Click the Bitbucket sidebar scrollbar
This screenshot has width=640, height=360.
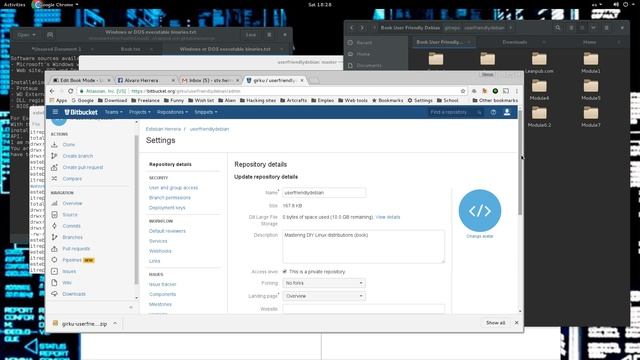pyautogui.click(x=136, y=210)
